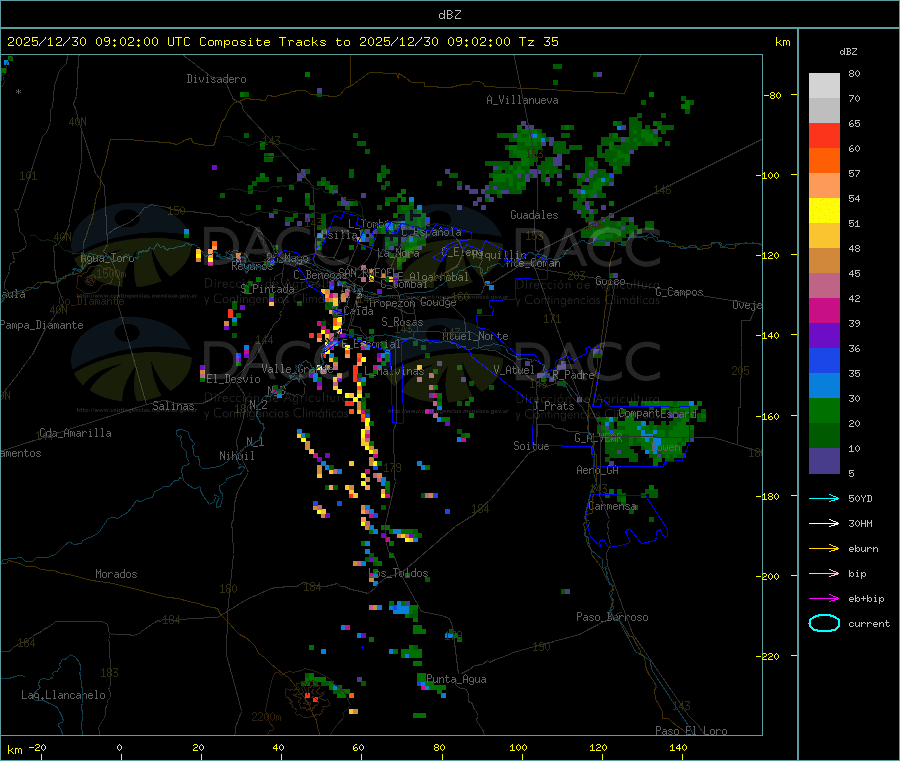The height and width of the screenshot is (761, 900).
Task: Click the Paso_El_Loro map label
Action: pos(691,731)
